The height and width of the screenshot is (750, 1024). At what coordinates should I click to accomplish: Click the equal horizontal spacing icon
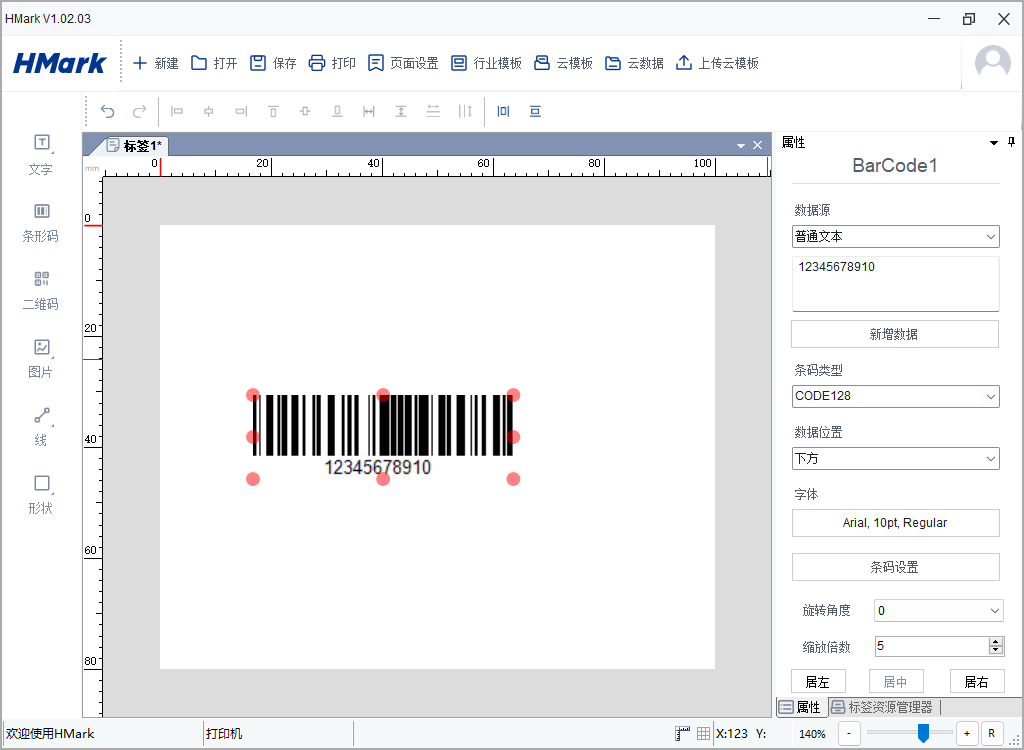coord(465,111)
